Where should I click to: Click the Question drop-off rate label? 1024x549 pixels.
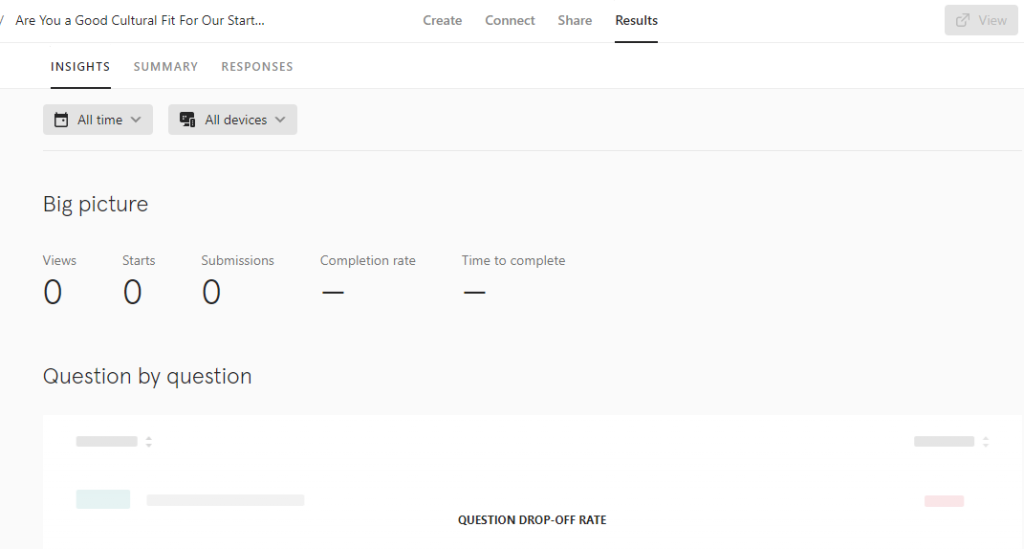point(532,520)
